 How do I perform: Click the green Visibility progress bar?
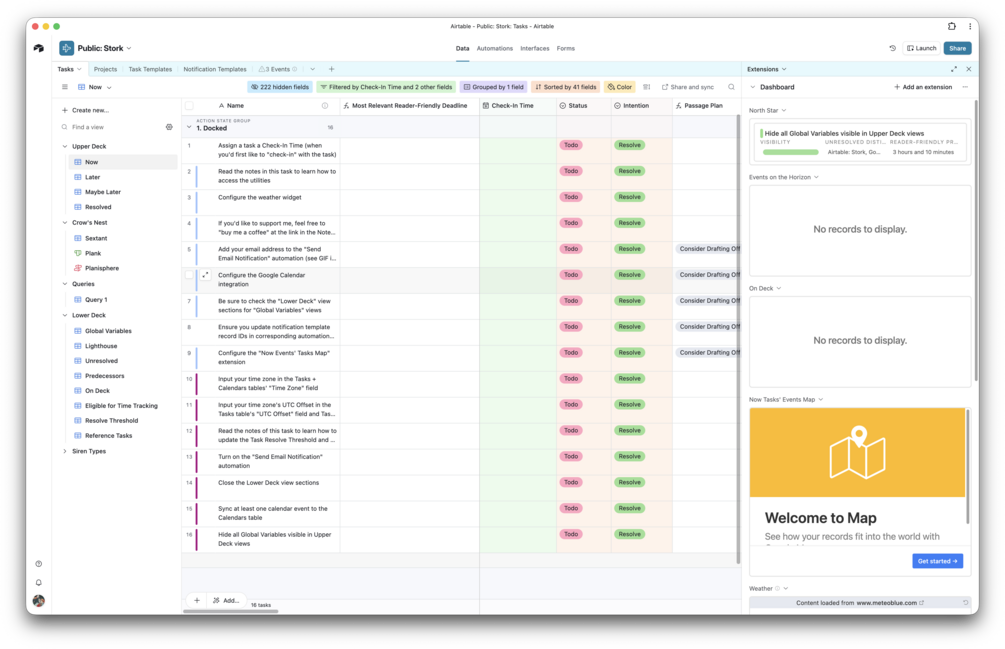click(x=790, y=152)
